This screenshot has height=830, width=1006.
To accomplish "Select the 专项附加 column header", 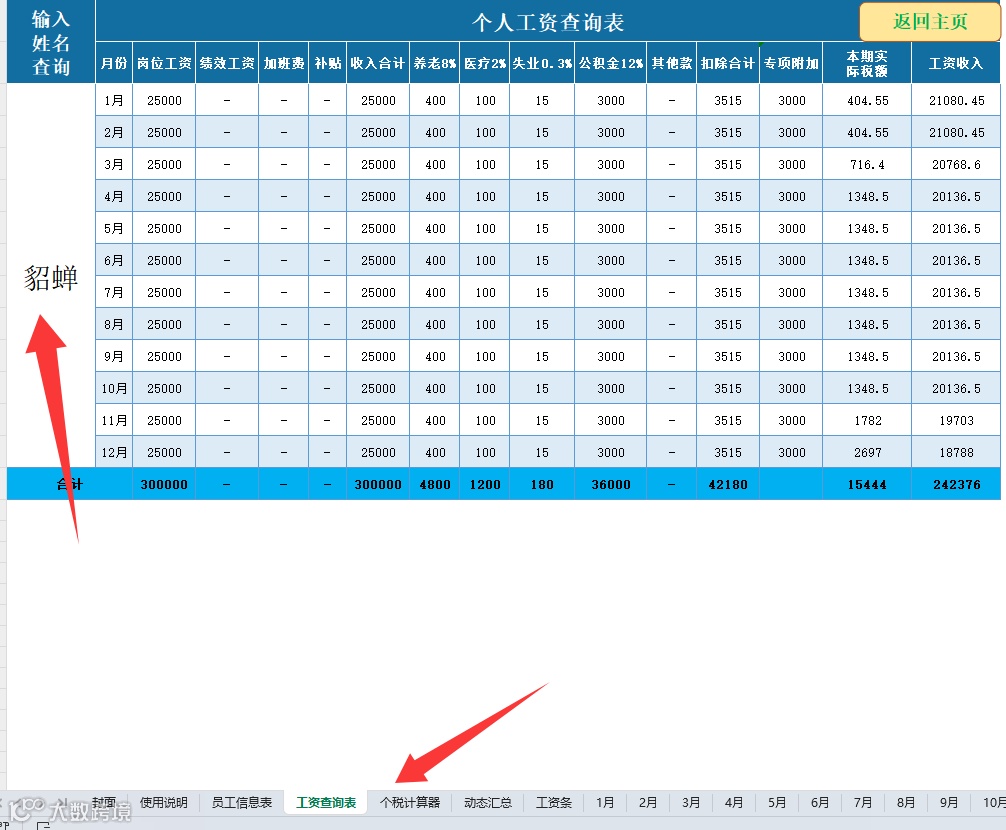I will [791, 63].
